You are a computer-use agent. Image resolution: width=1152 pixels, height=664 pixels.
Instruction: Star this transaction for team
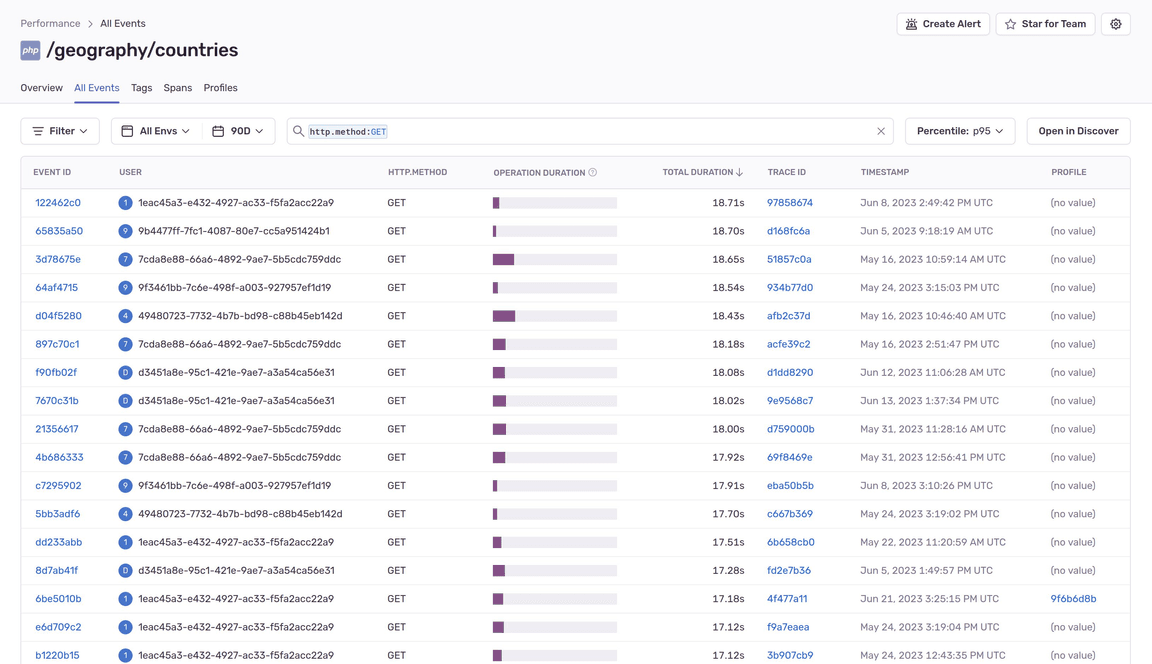point(1045,24)
